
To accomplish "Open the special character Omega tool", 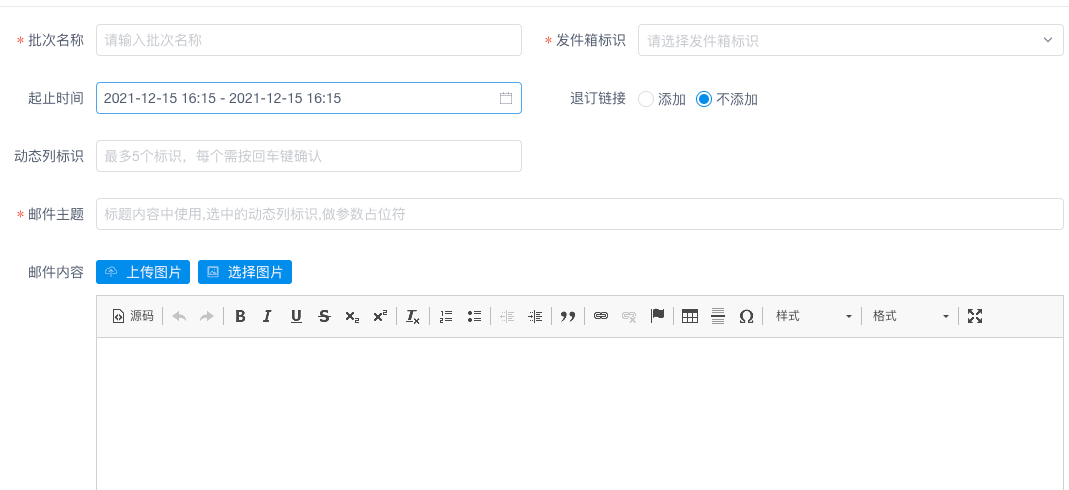I will (746, 316).
